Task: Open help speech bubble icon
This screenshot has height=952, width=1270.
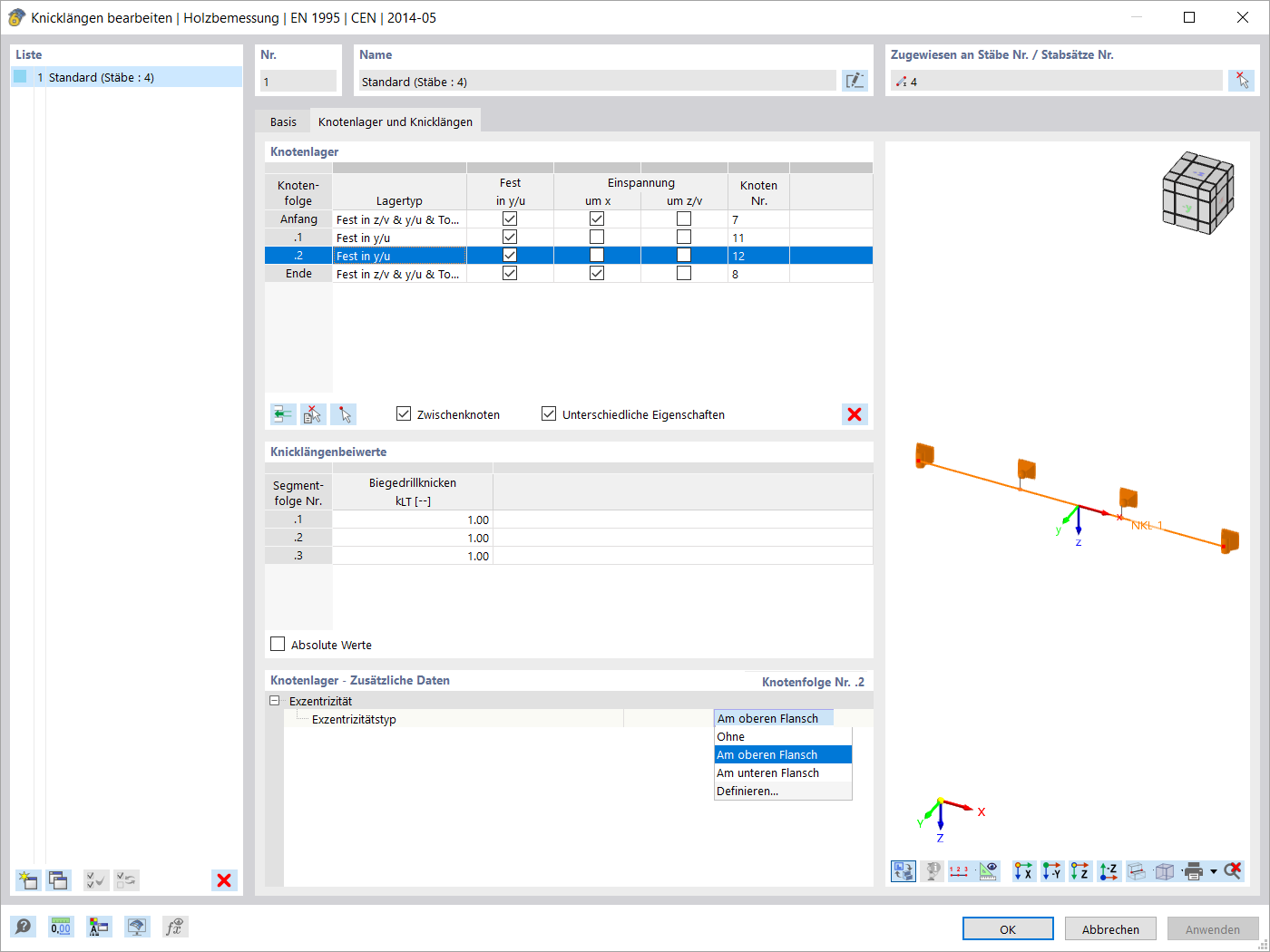Action: (x=23, y=927)
